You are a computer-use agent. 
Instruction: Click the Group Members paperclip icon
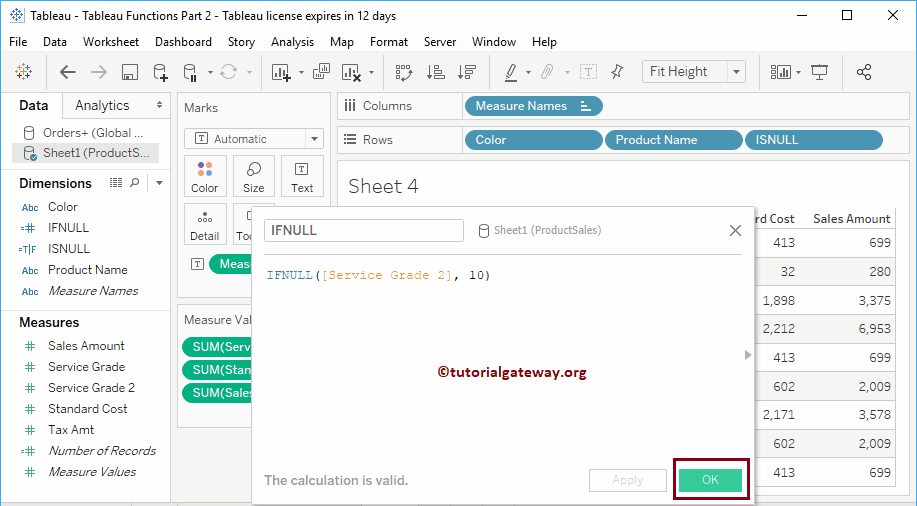[547, 72]
